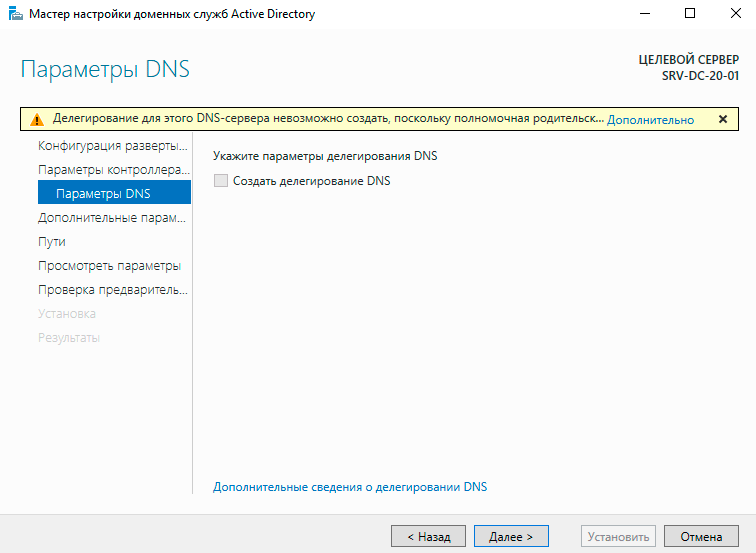Click the Укажите параметры делегирования DNS text
756x553 pixels.
point(325,156)
